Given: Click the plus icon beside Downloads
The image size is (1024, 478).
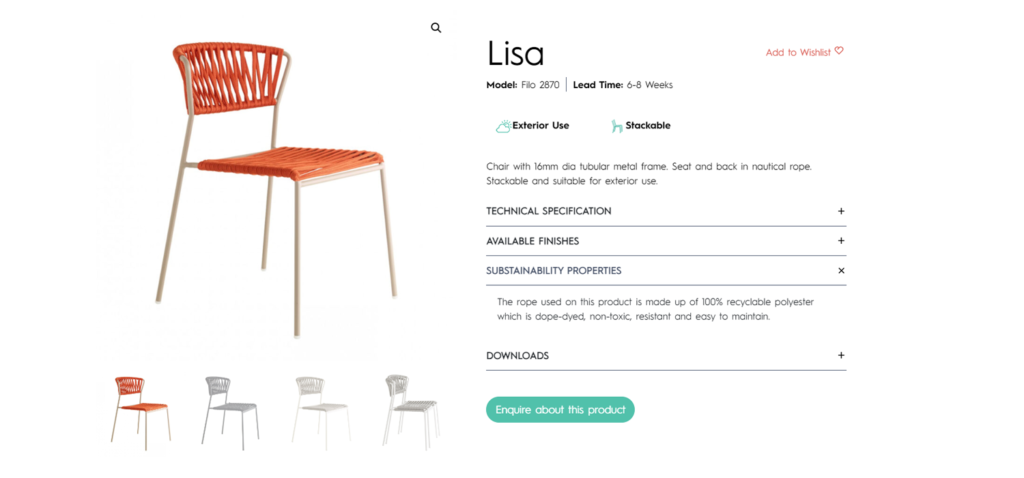Looking at the screenshot, I should coord(841,356).
